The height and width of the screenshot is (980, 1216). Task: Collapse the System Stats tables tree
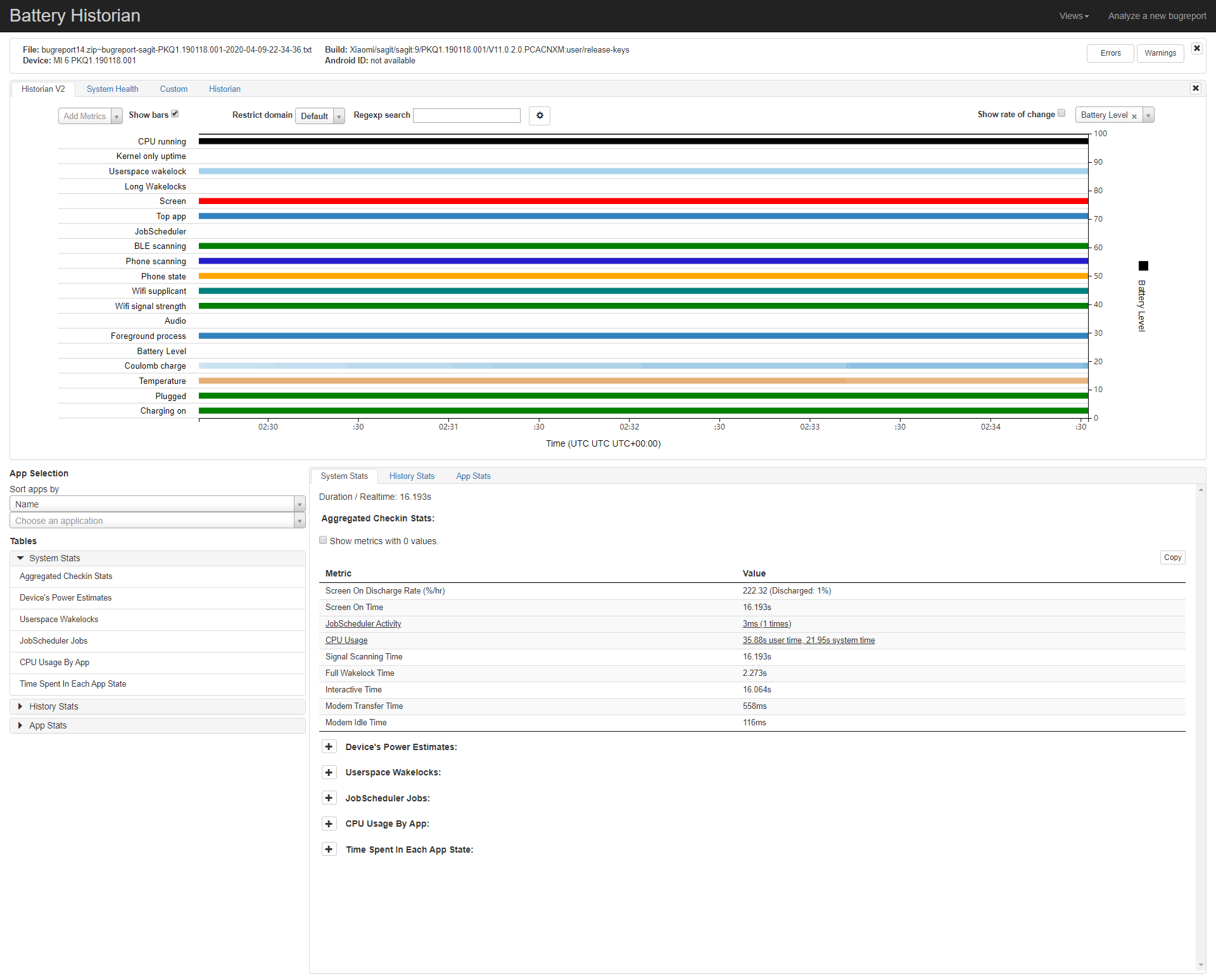click(20, 558)
